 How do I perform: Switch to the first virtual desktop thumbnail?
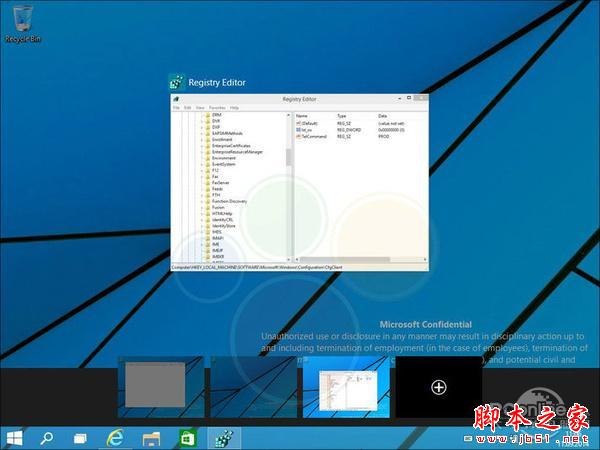[161, 386]
